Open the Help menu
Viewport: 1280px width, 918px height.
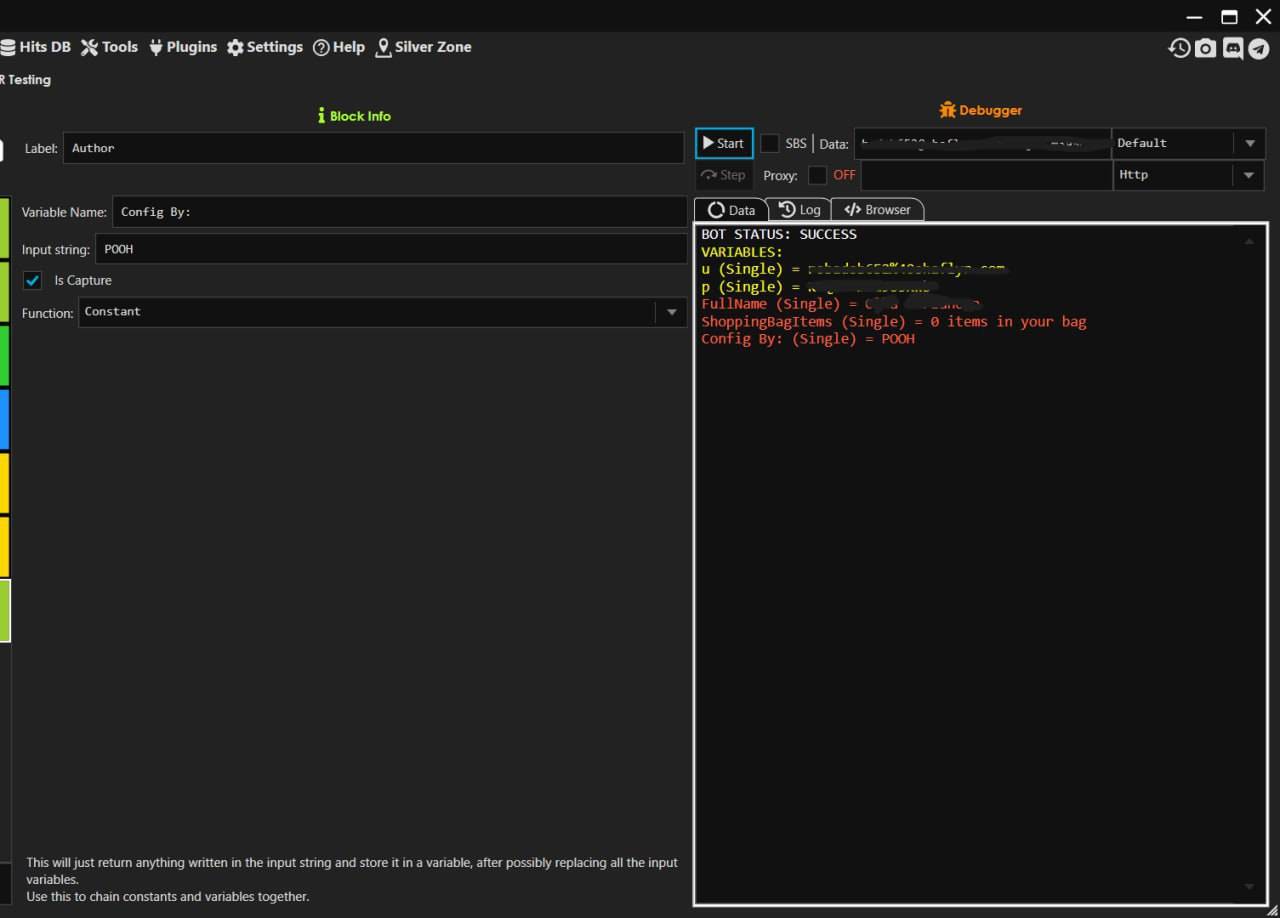coord(339,47)
